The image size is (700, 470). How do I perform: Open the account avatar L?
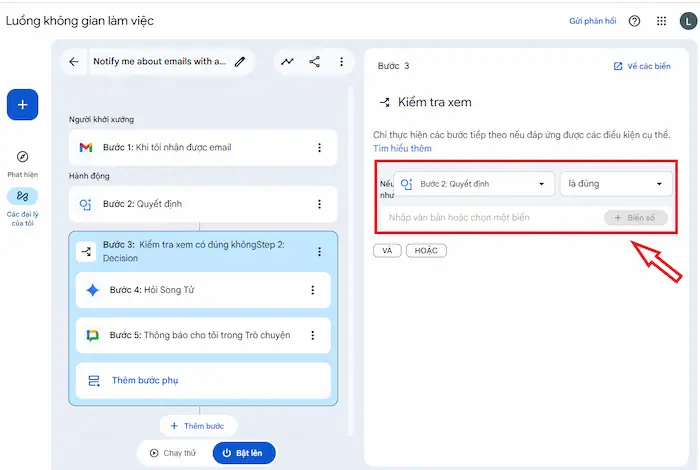pos(688,21)
